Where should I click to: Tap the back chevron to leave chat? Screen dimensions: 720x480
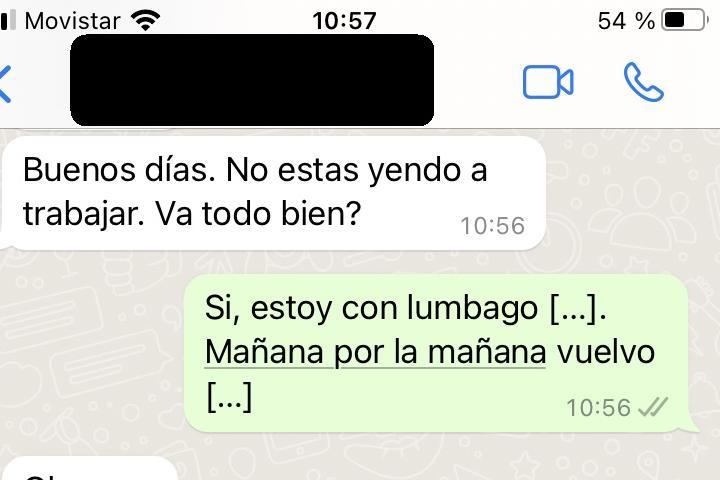tap(5, 84)
